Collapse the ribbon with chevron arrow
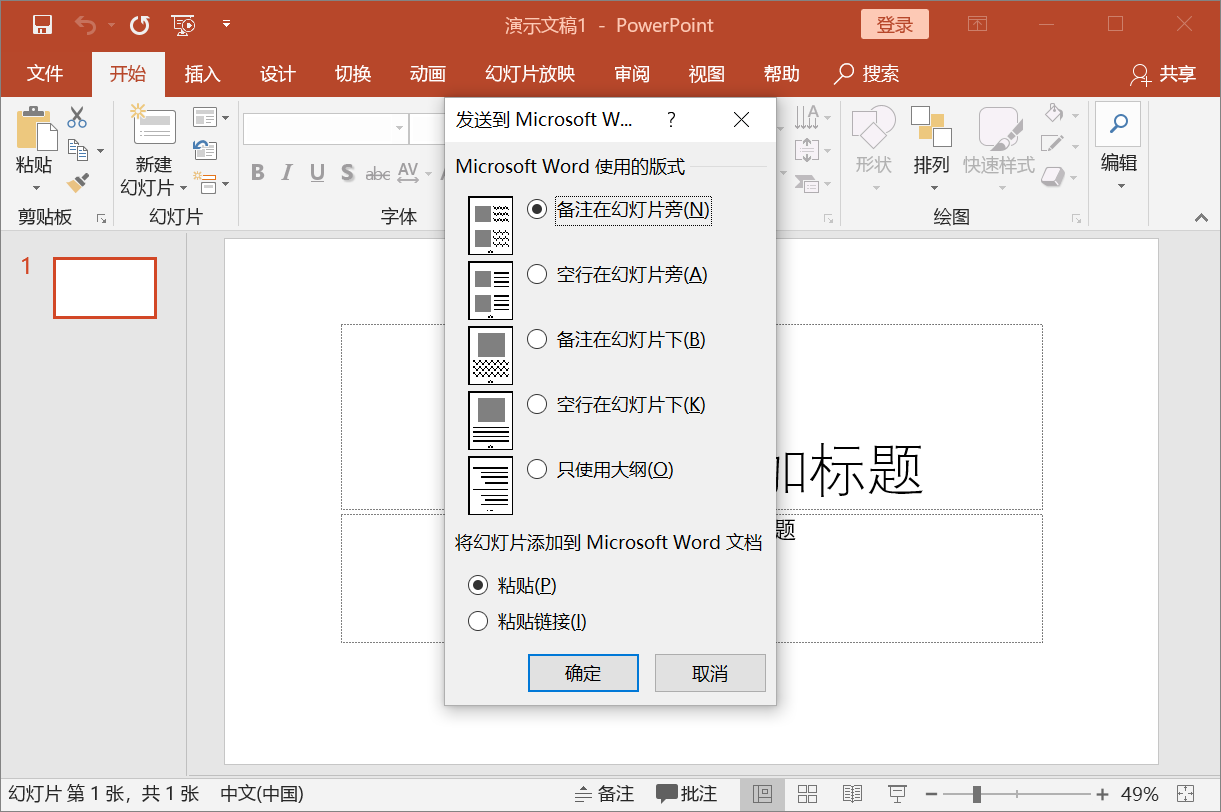Screen dimensions: 1221x812 [1201, 217]
